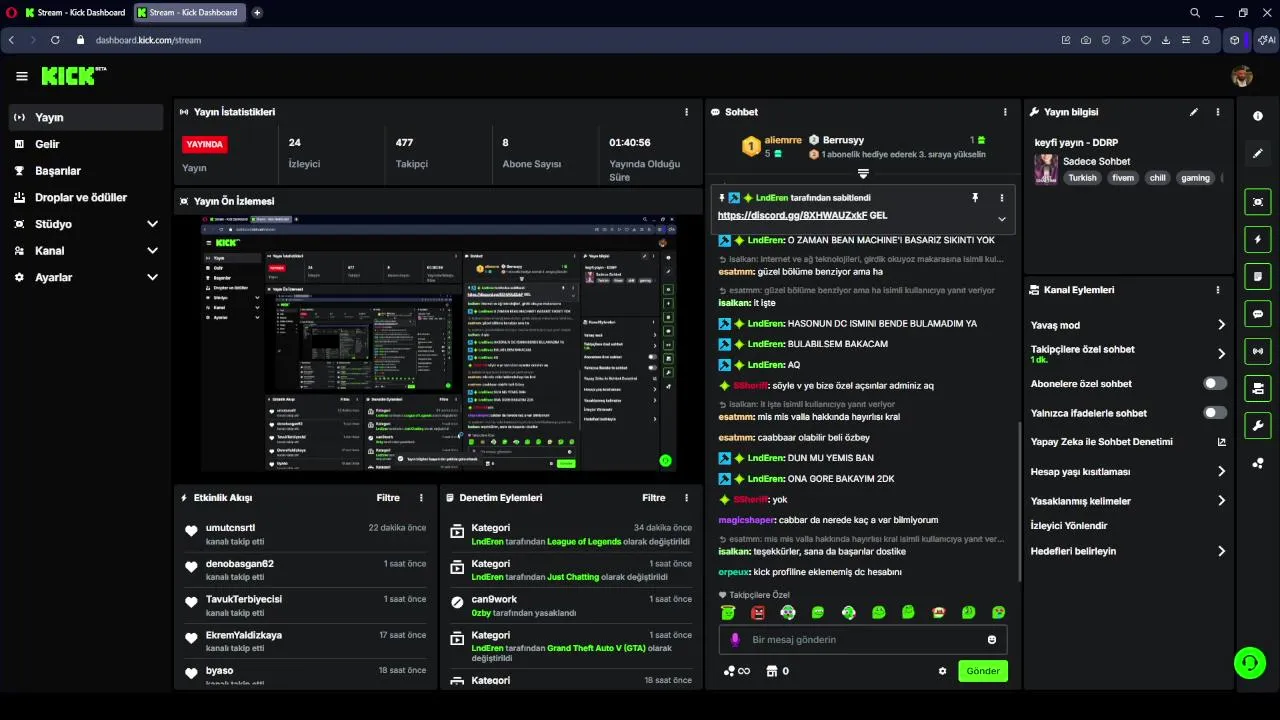The height and width of the screenshot is (720, 1280).
Task: Open the pinned discord.gg link
Action: 792,216
